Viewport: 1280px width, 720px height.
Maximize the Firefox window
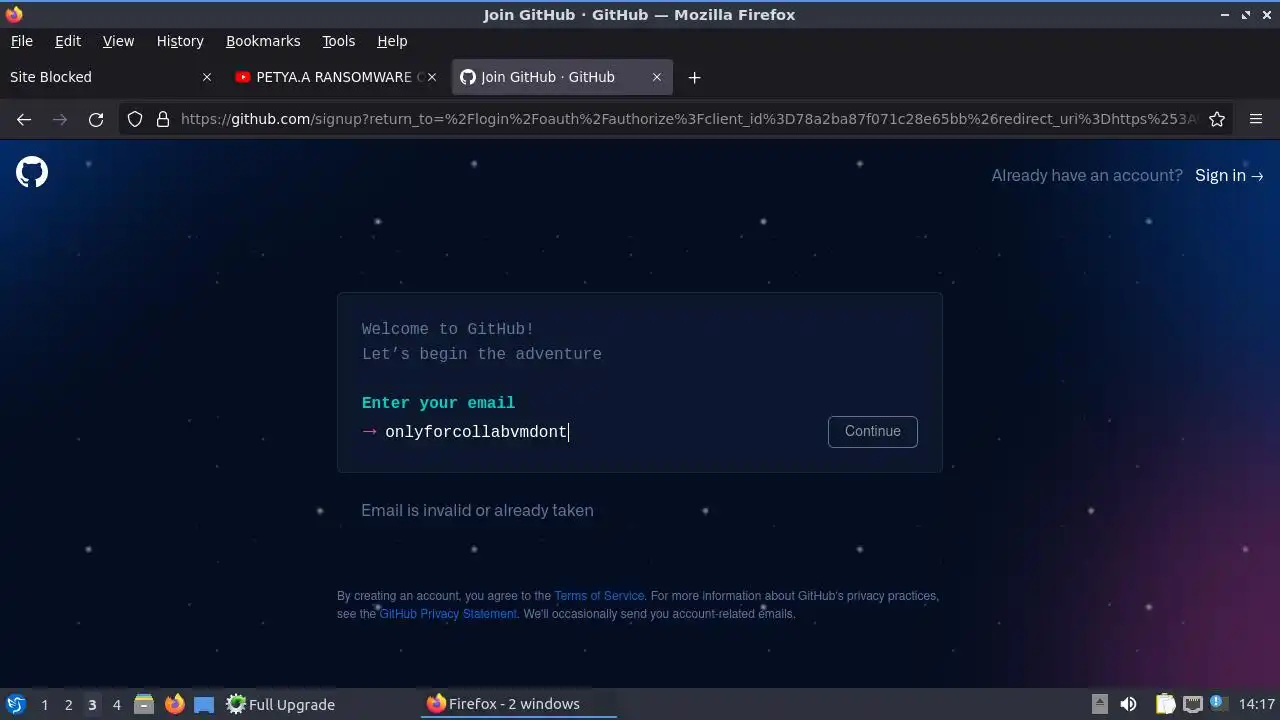(x=1246, y=15)
